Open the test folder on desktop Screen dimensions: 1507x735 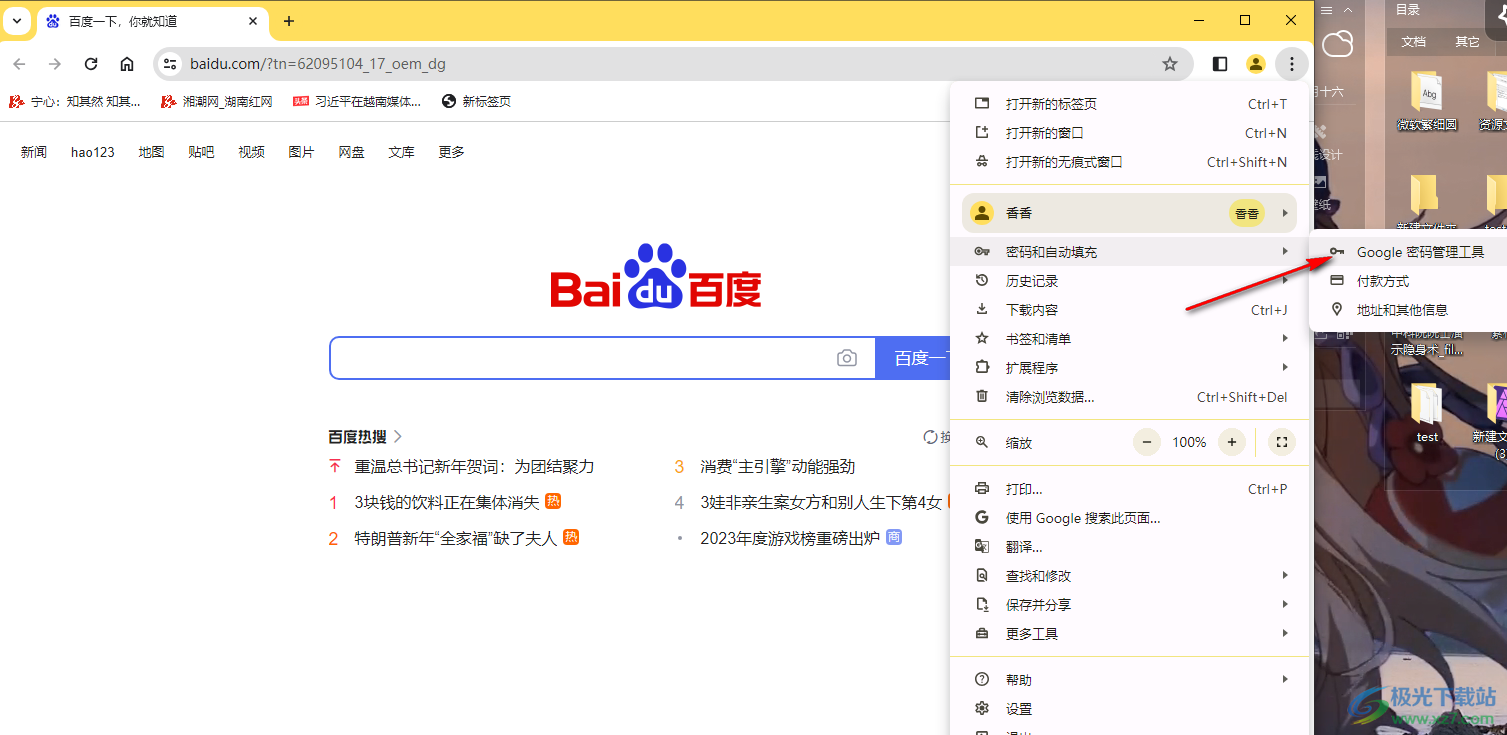pos(1427,414)
